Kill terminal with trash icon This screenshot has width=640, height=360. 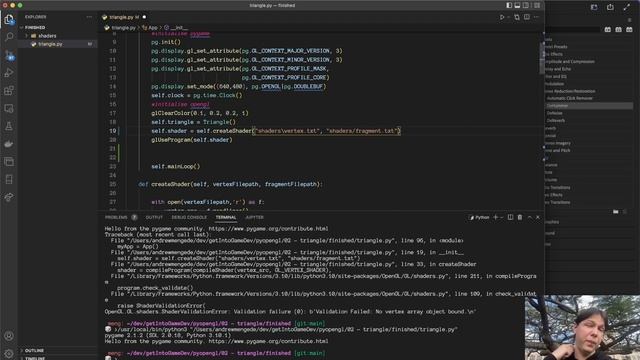(x=520, y=217)
